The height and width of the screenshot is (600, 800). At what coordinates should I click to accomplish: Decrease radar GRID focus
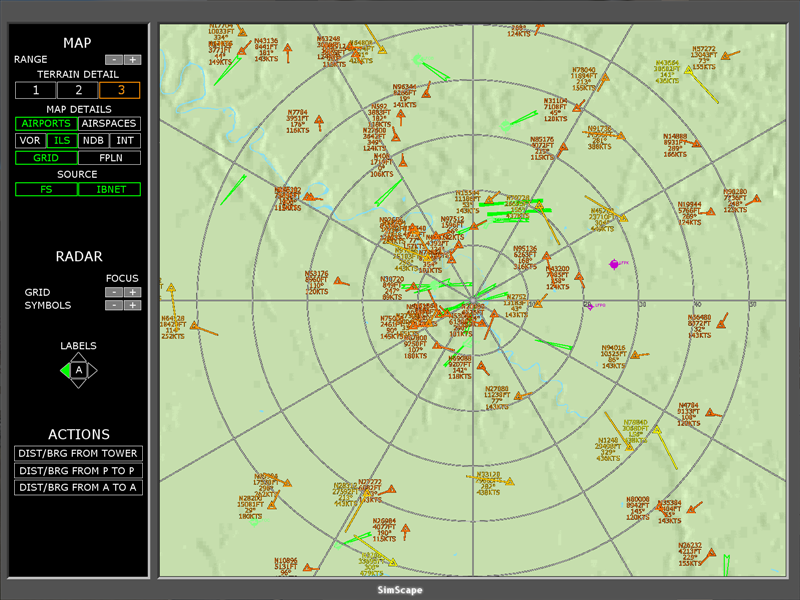[114, 292]
